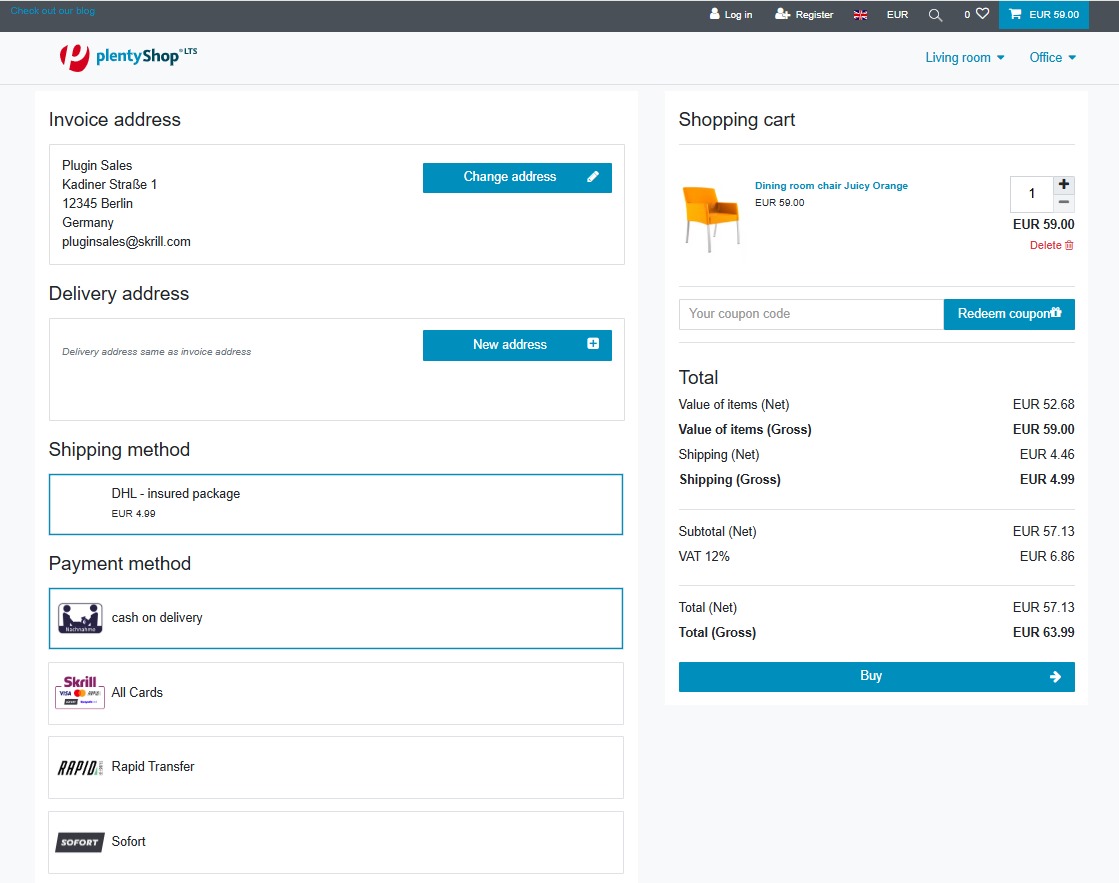The height and width of the screenshot is (883, 1119).
Task: Choose Sofort payment option
Action: pos(335,842)
